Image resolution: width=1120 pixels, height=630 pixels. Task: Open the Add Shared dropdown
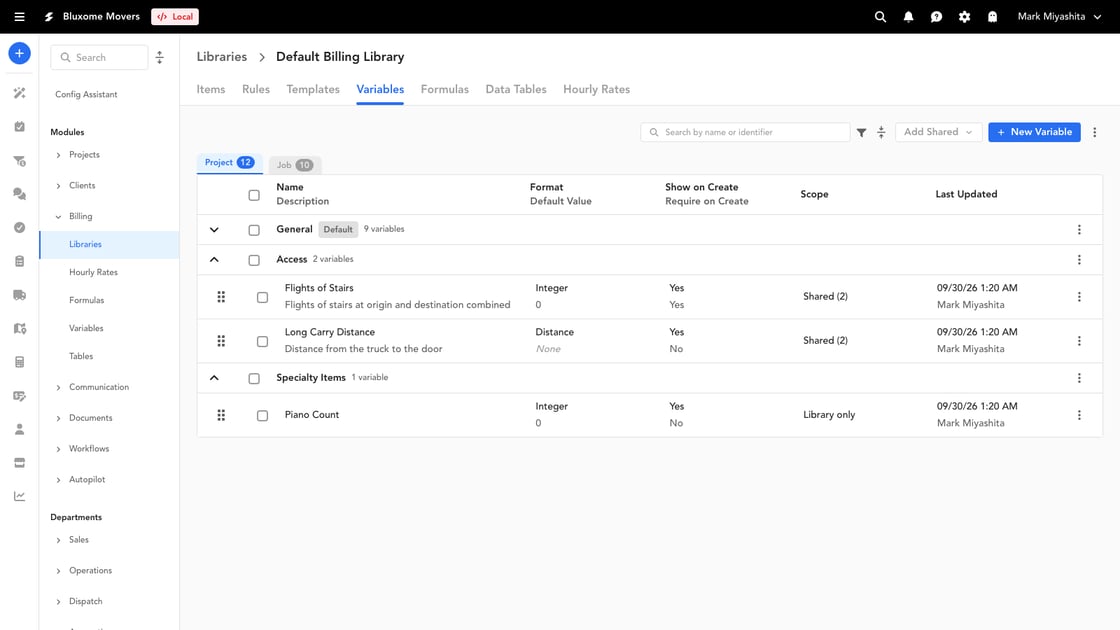(x=937, y=132)
